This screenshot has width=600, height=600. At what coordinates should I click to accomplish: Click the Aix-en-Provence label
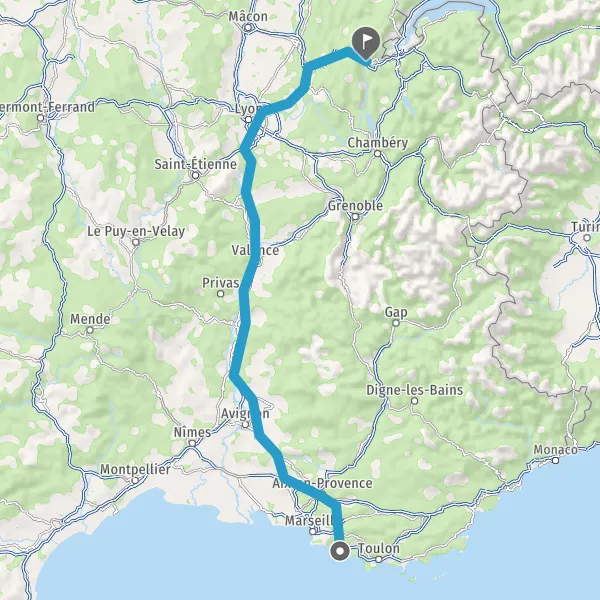click(x=322, y=483)
